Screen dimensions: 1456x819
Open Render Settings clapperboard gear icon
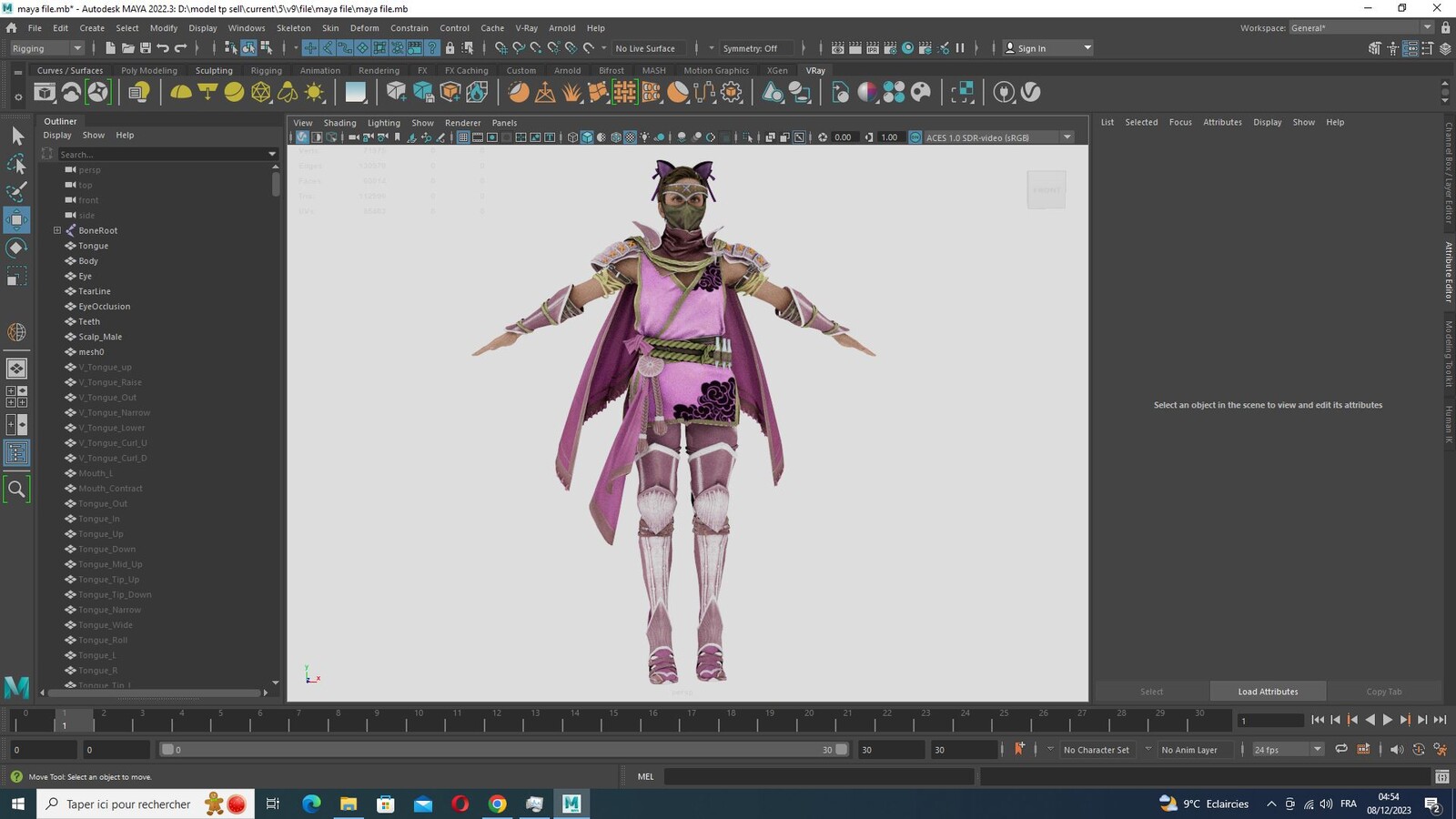pos(890,48)
